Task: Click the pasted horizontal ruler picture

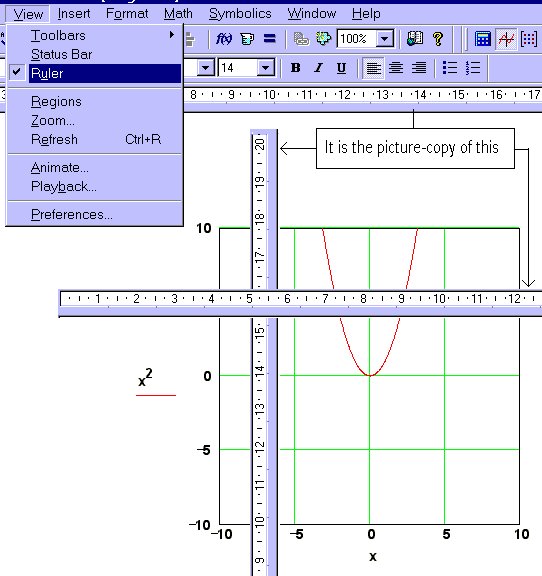Action: pos(300,303)
